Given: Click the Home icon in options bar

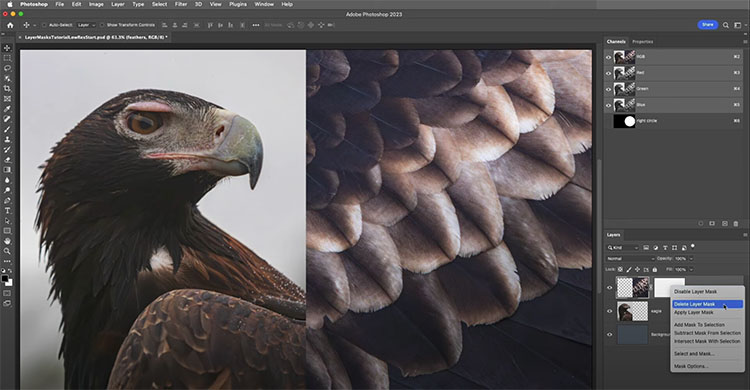Looking at the screenshot, I should [10, 25].
